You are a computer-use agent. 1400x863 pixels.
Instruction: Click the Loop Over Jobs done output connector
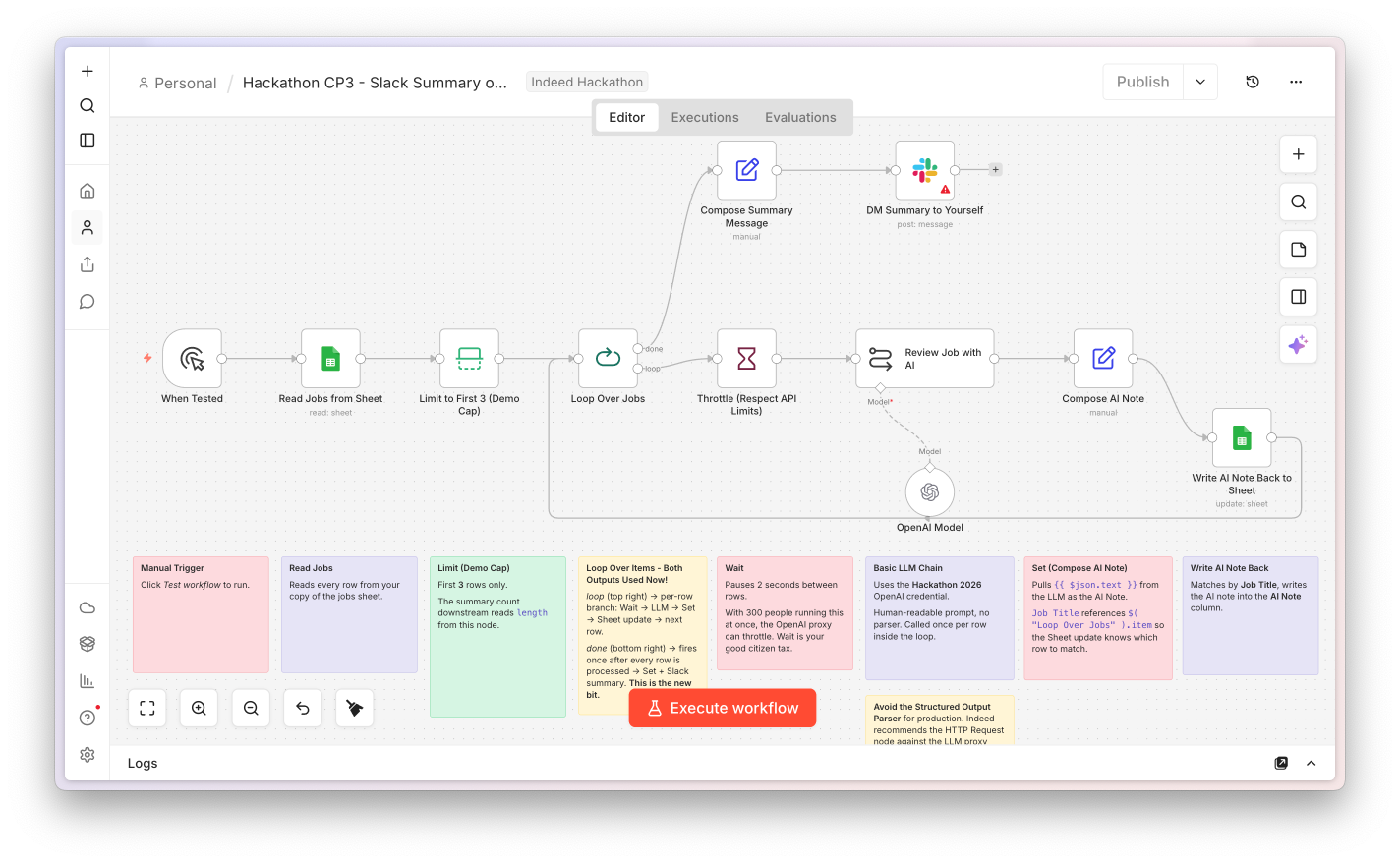point(638,349)
